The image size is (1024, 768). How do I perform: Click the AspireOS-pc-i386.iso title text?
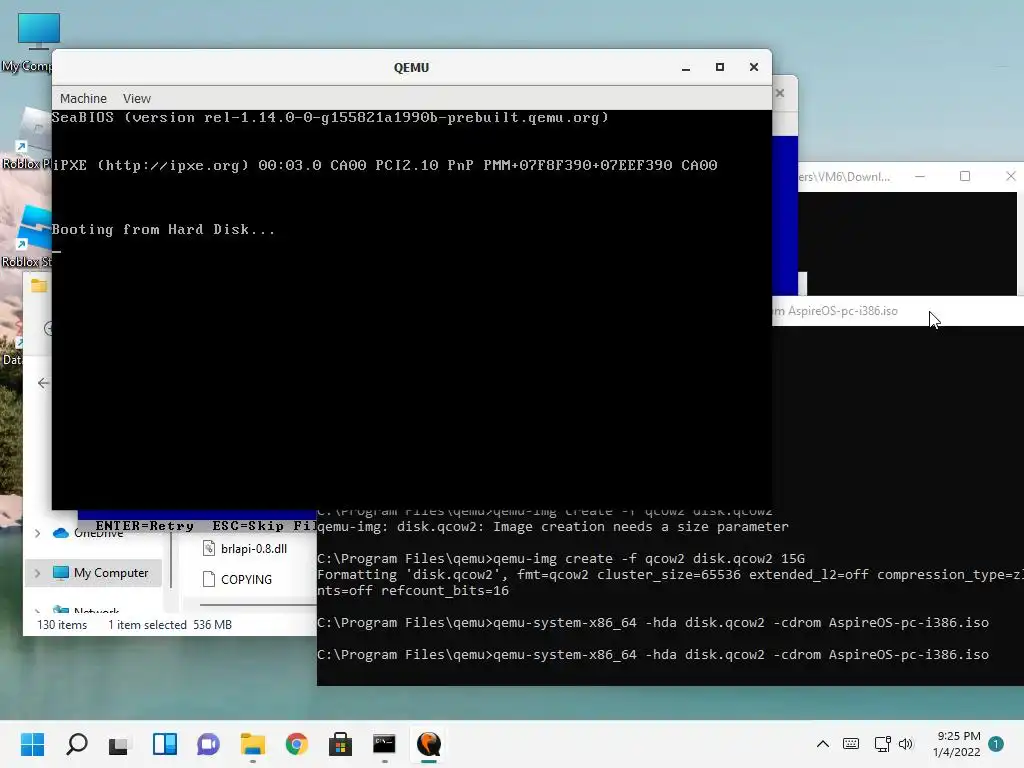point(842,311)
